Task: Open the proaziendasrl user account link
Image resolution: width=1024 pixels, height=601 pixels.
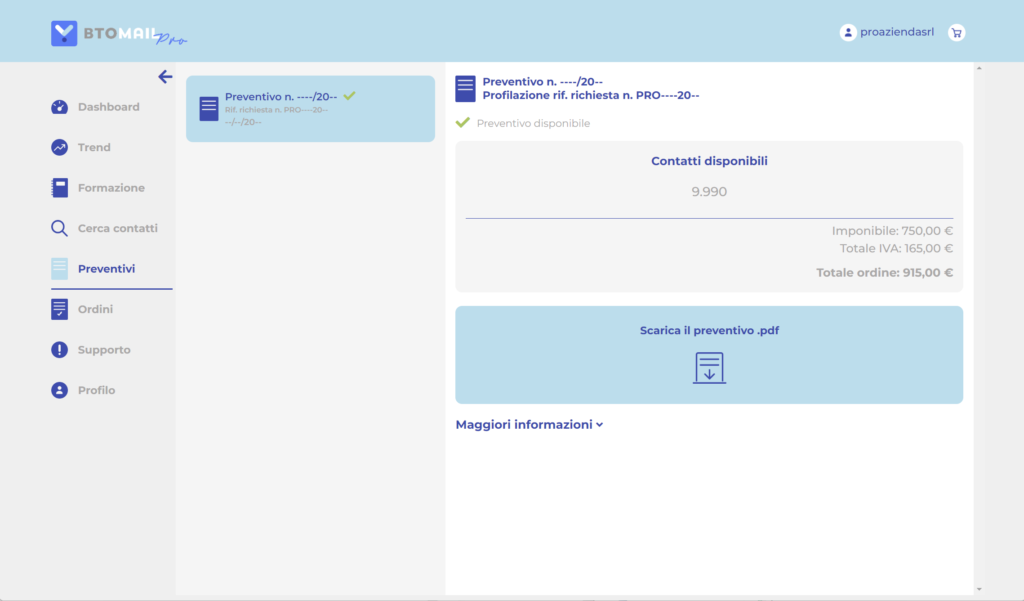Action: (x=896, y=32)
